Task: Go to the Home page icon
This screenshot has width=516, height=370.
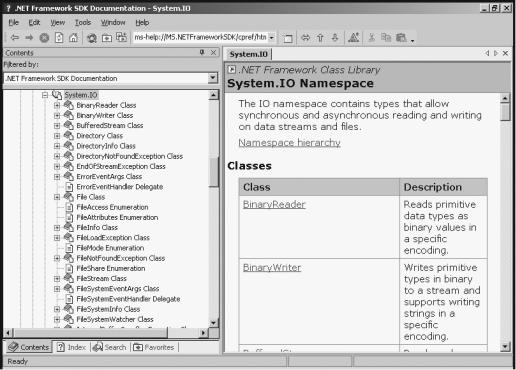Action: click(x=73, y=38)
